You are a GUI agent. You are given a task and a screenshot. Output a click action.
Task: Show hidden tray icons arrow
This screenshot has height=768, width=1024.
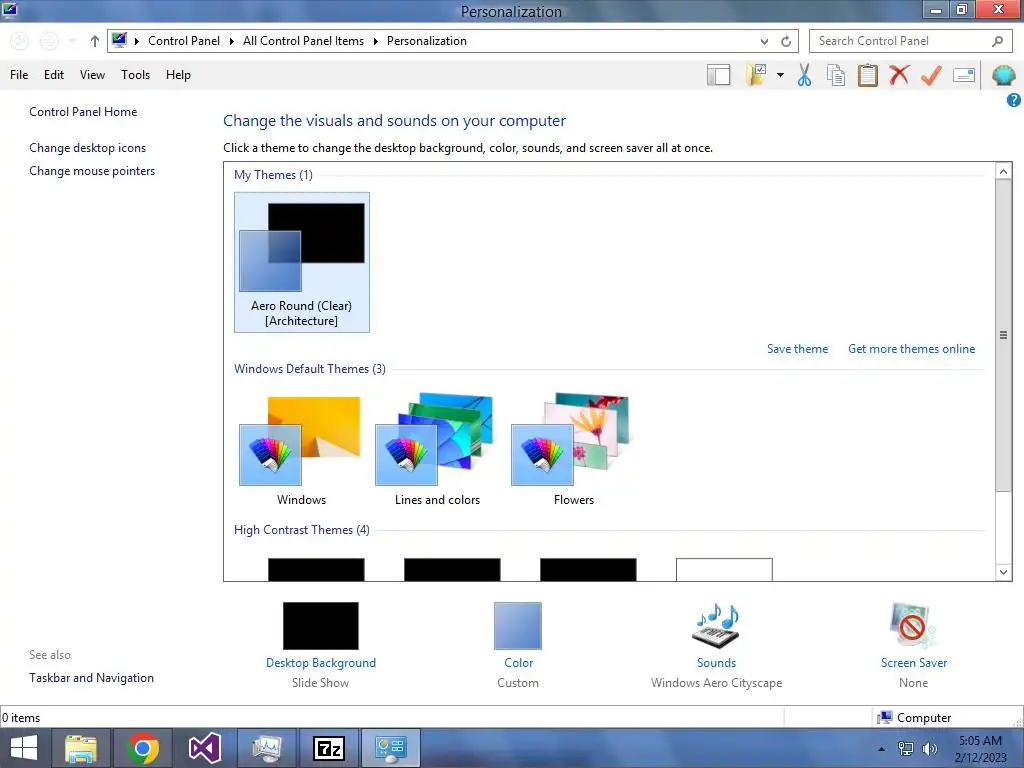pos(882,749)
